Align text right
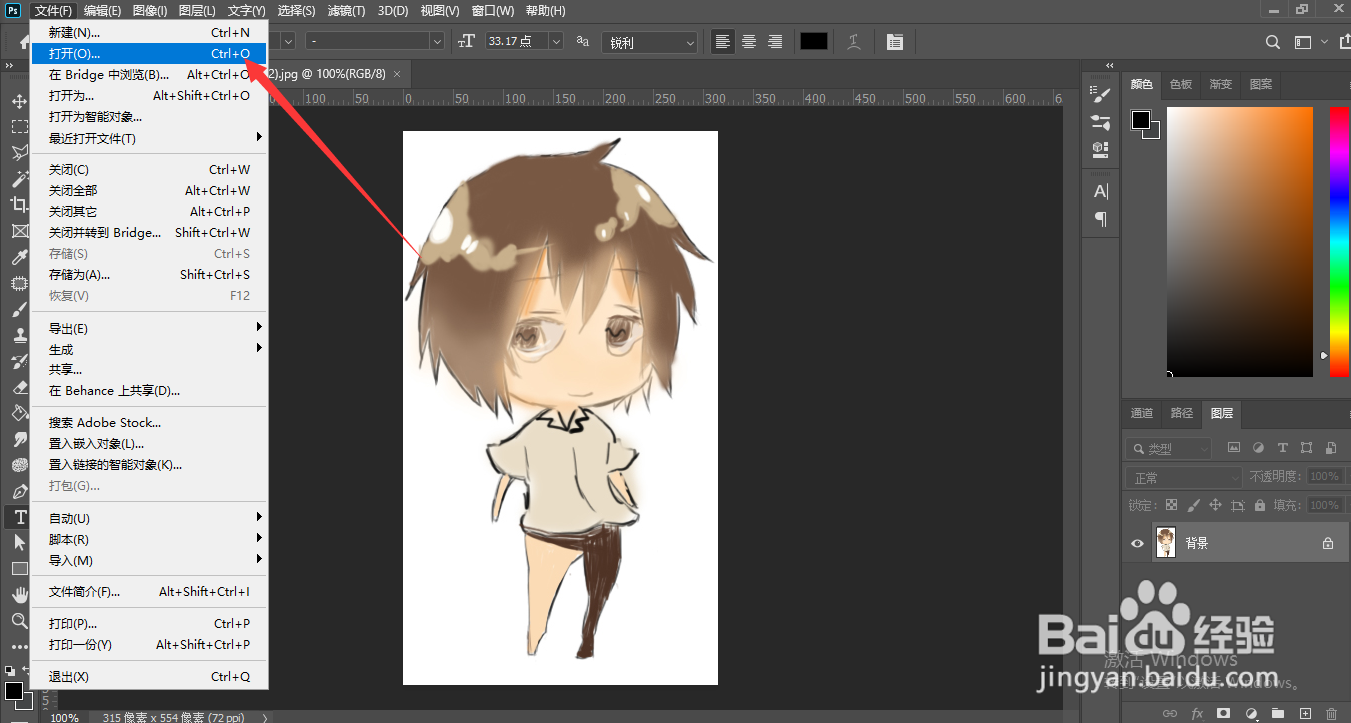 pos(775,42)
